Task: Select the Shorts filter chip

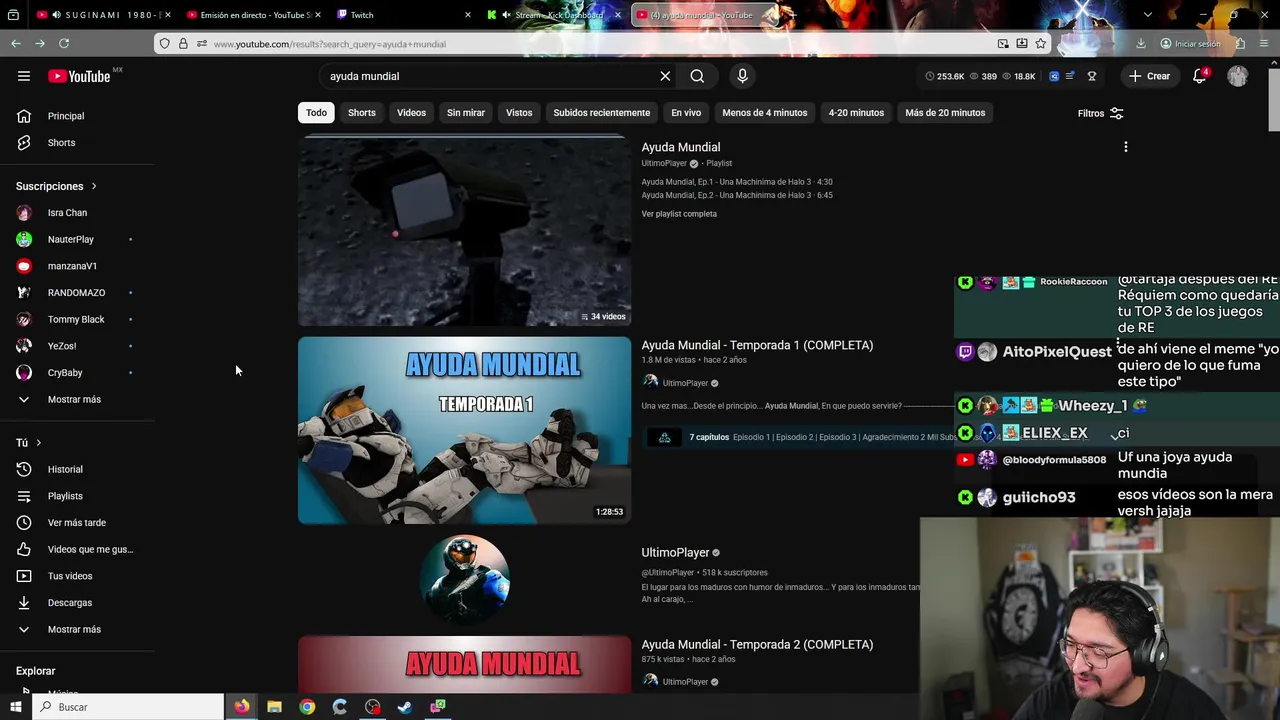Action: 362,113
